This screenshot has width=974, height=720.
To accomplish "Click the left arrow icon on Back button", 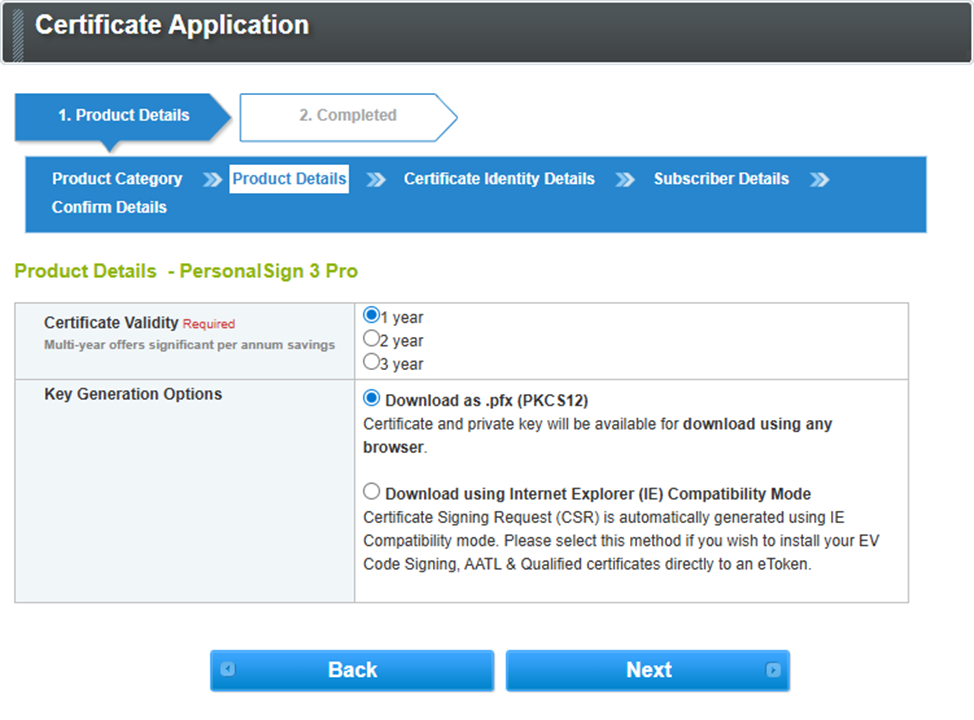I will pyautogui.click(x=228, y=670).
